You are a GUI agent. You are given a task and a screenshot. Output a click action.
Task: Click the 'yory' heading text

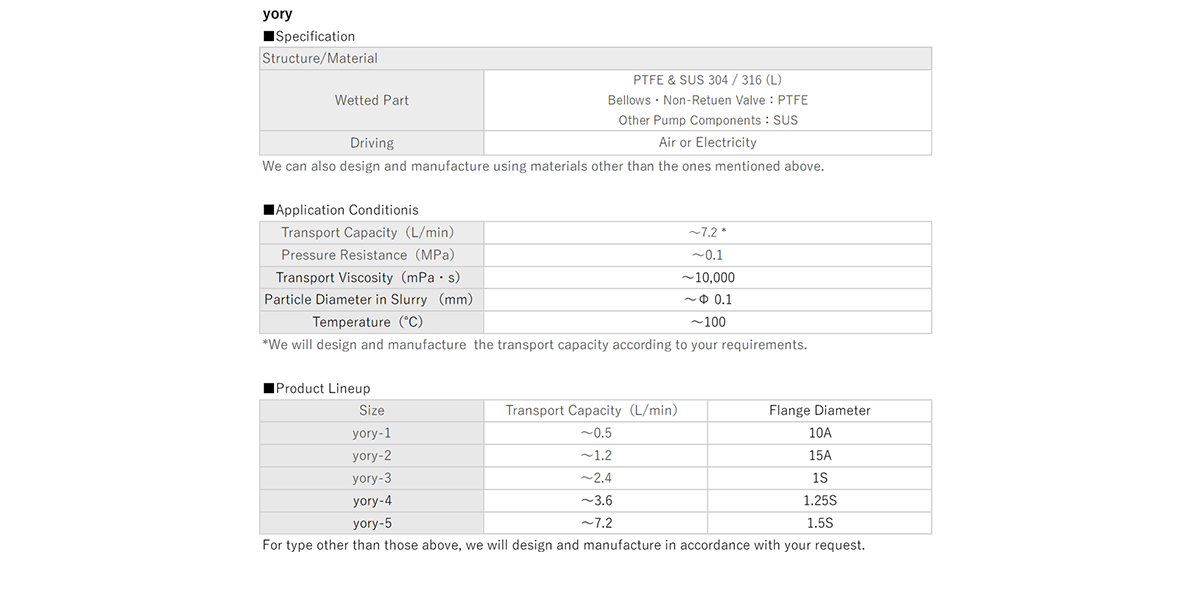coord(277,15)
